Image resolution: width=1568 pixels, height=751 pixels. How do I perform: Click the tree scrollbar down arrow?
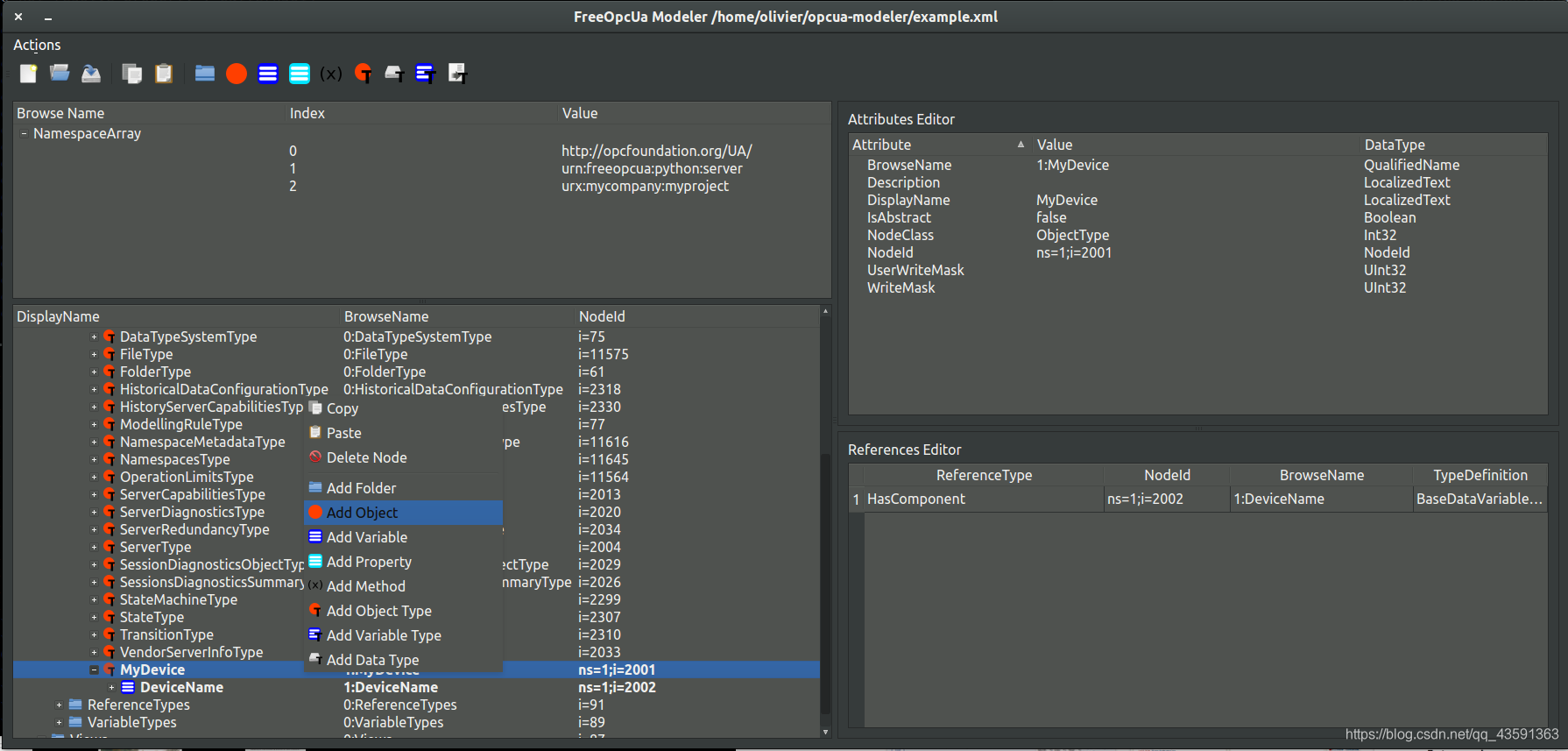click(x=825, y=732)
